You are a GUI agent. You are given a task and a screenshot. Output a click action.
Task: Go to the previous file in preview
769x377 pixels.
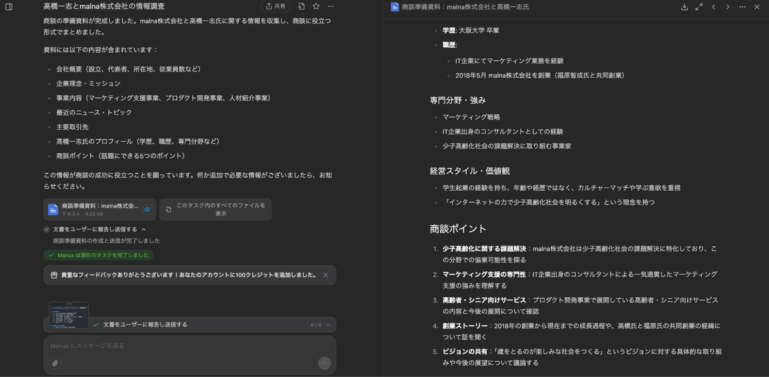714,7
